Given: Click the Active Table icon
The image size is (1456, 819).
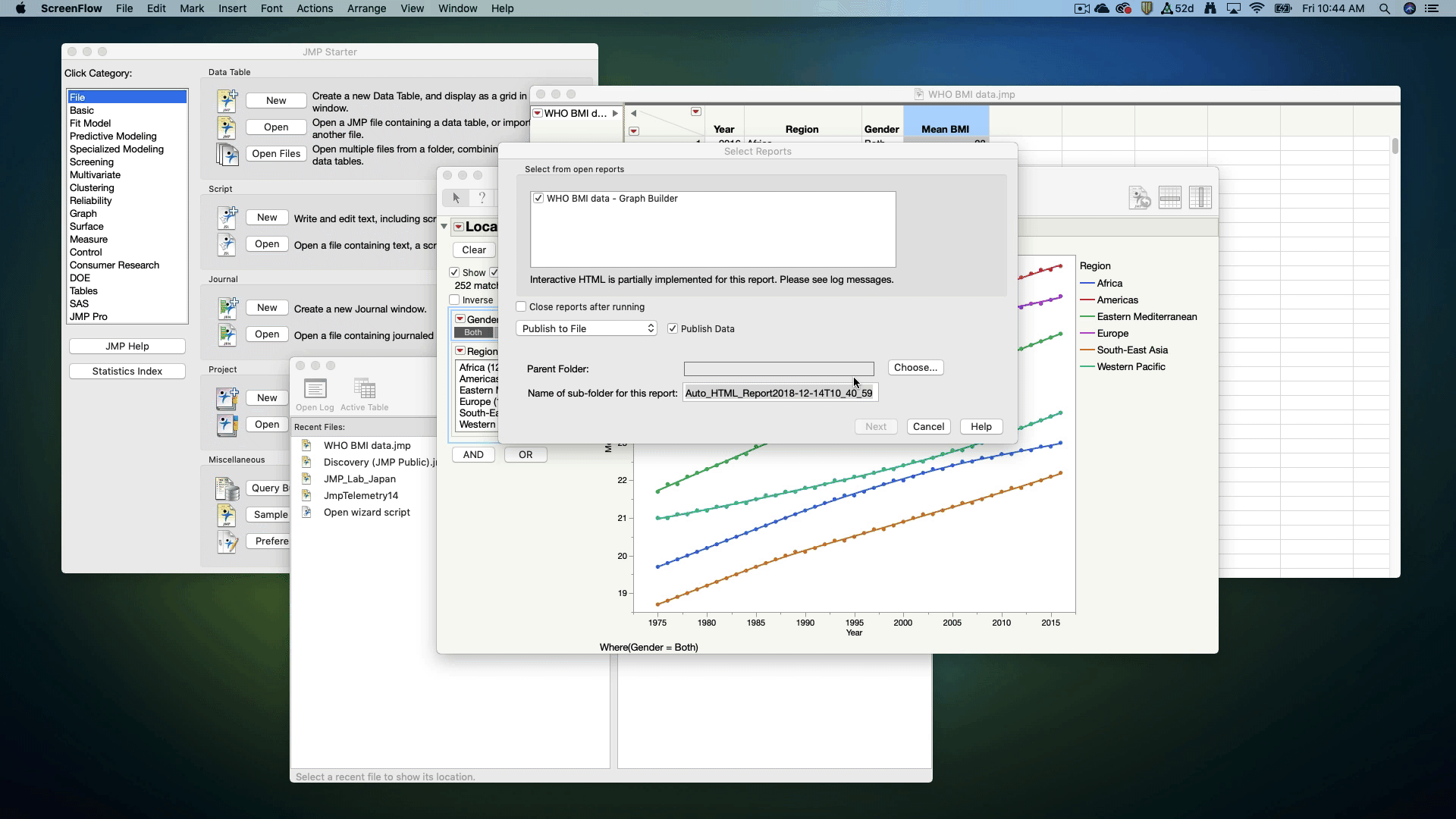Looking at the screenshot, I should (365, 390).
